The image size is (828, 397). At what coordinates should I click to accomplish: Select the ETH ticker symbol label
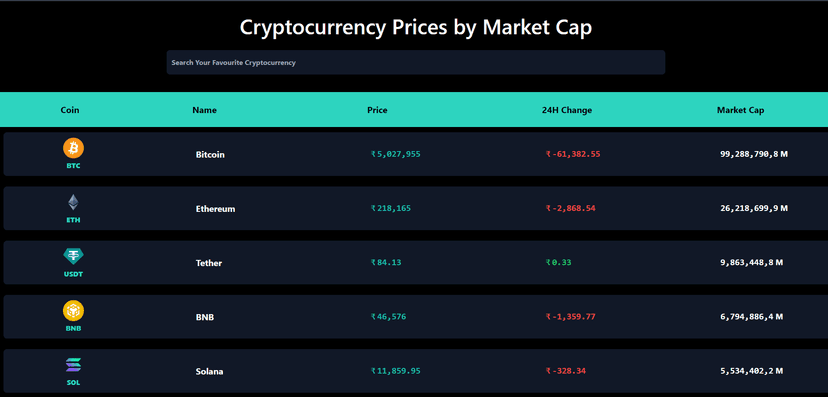73,220
